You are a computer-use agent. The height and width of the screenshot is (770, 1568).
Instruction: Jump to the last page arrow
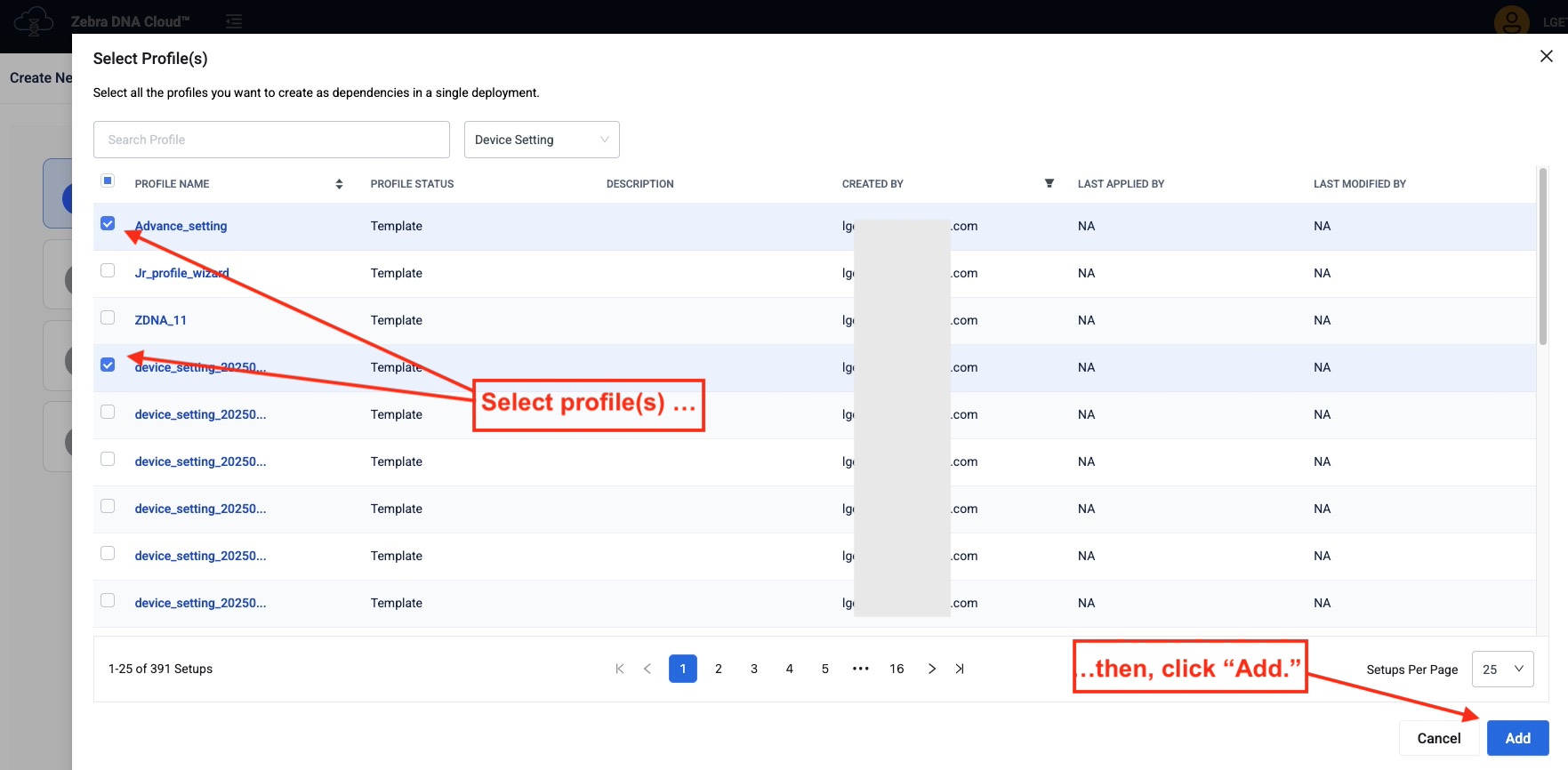coord(960,669)
